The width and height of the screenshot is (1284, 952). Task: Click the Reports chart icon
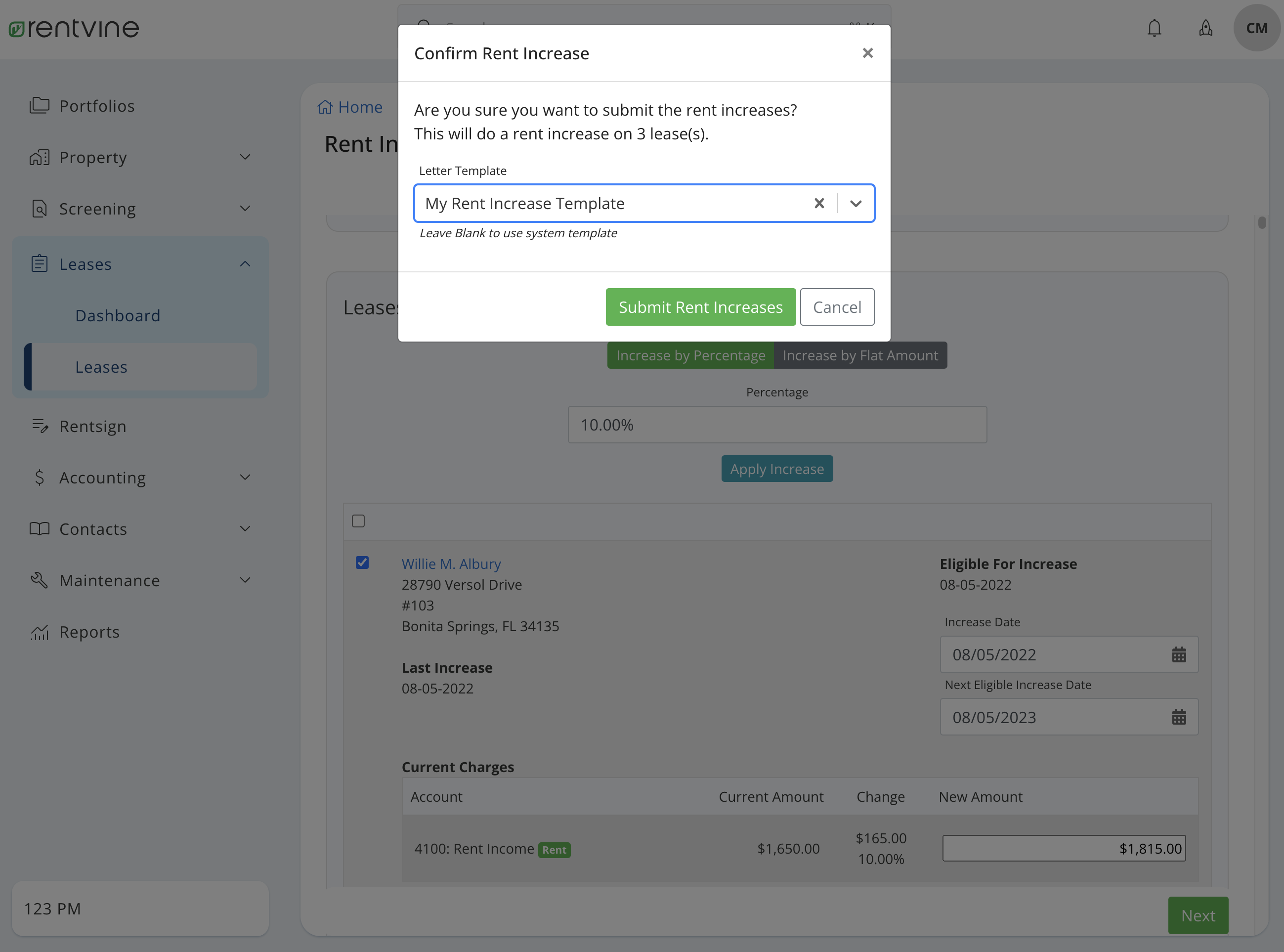[x=39, y=632]
